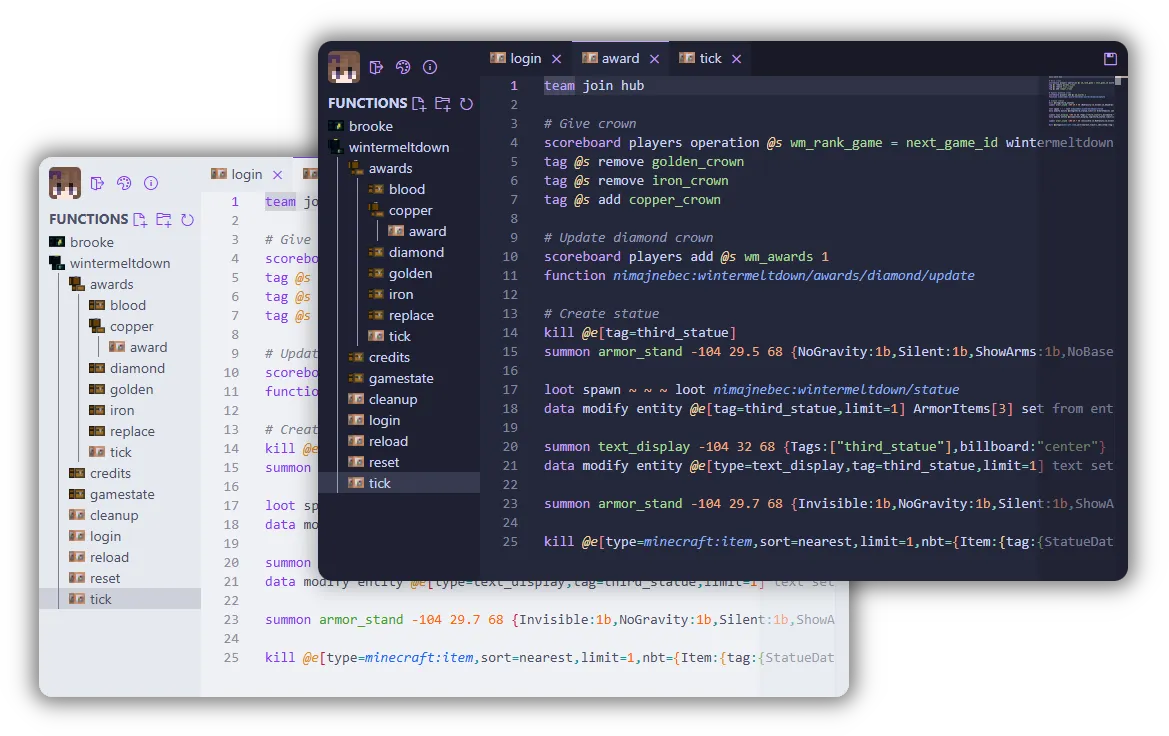Refresh the dark window's FUNCTIONS list
The image size is (1169, 736).
point(466,103)
